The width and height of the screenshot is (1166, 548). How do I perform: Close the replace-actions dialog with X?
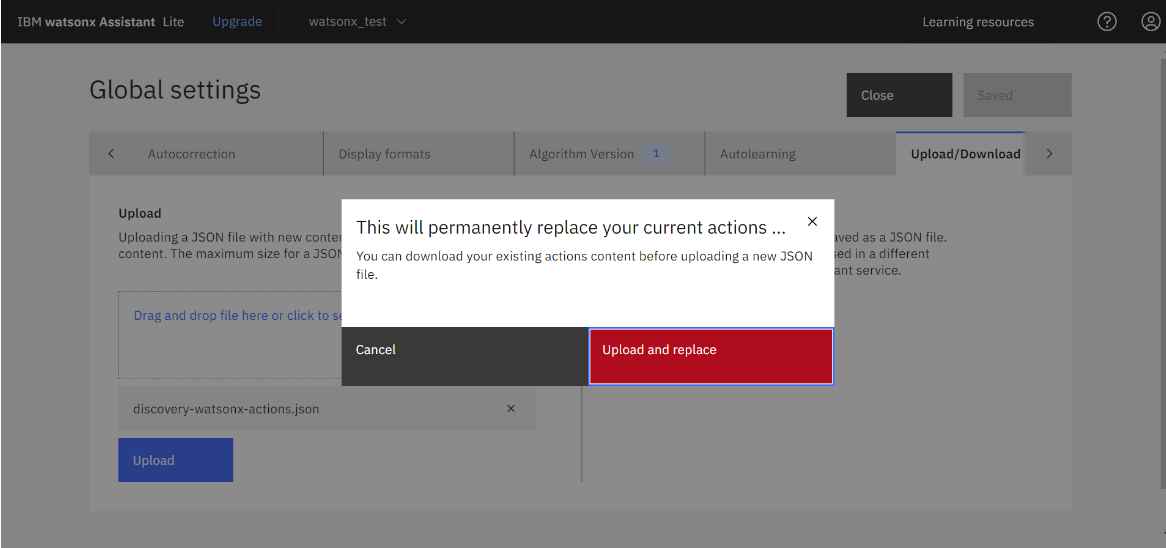812,222
